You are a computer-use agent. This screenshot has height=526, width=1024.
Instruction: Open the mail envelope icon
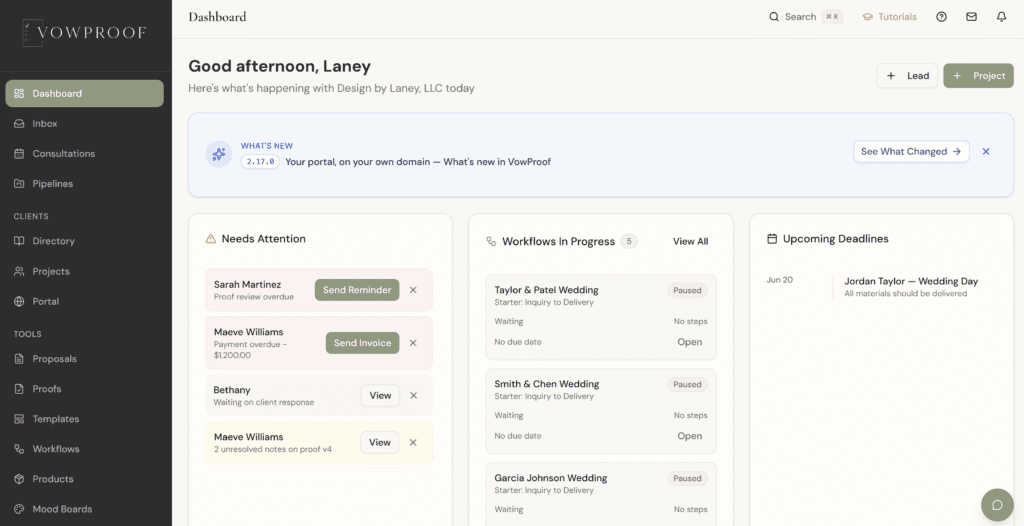(x=972, y=17)
